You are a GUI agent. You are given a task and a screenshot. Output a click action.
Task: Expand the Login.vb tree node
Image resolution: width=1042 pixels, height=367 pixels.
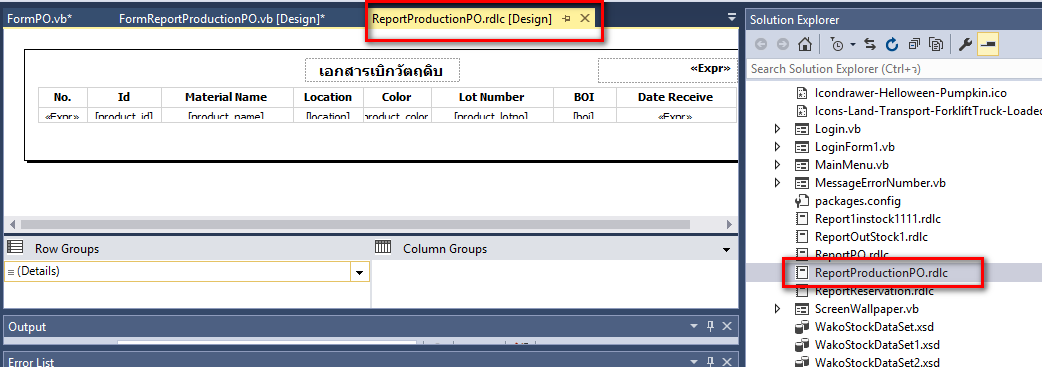coord(778,129)
